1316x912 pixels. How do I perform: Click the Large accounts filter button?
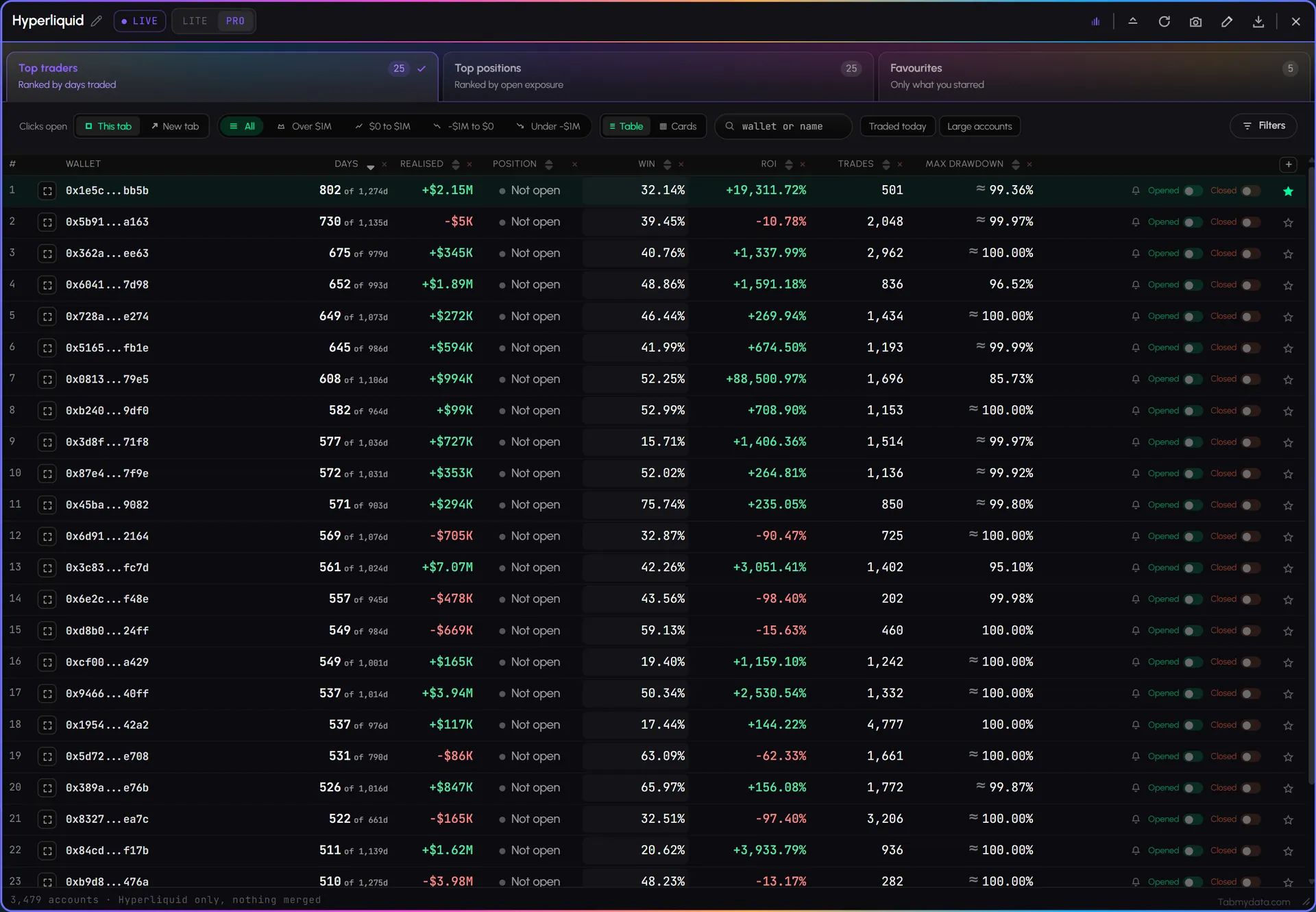tap(979, 126)
